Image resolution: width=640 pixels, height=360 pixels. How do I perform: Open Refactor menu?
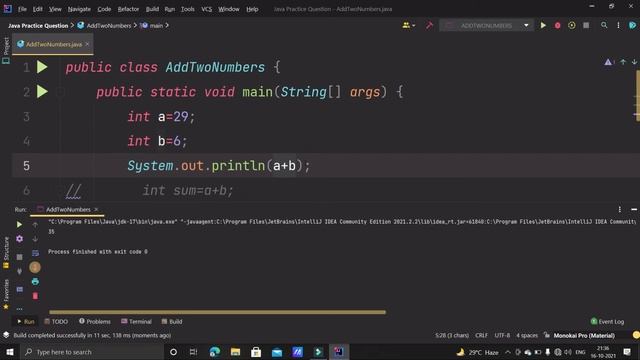(128, 9)
